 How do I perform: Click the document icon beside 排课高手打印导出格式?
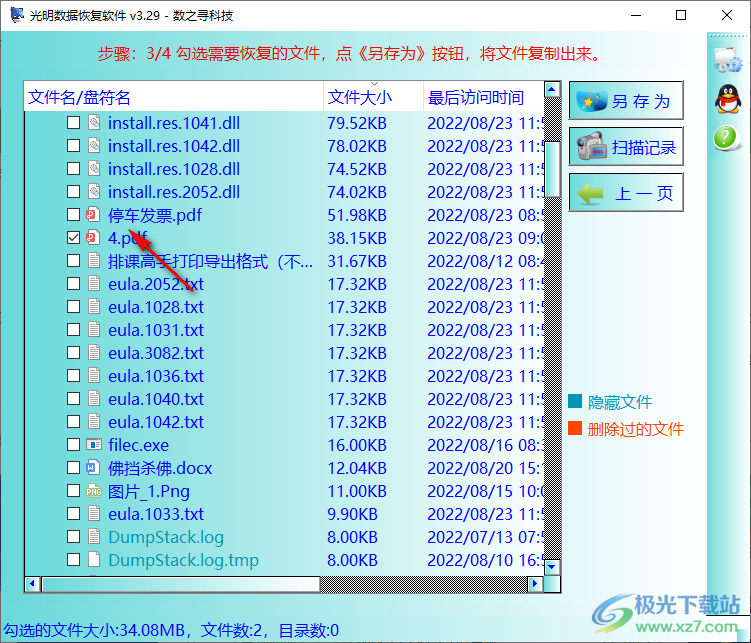click(94, 260)
